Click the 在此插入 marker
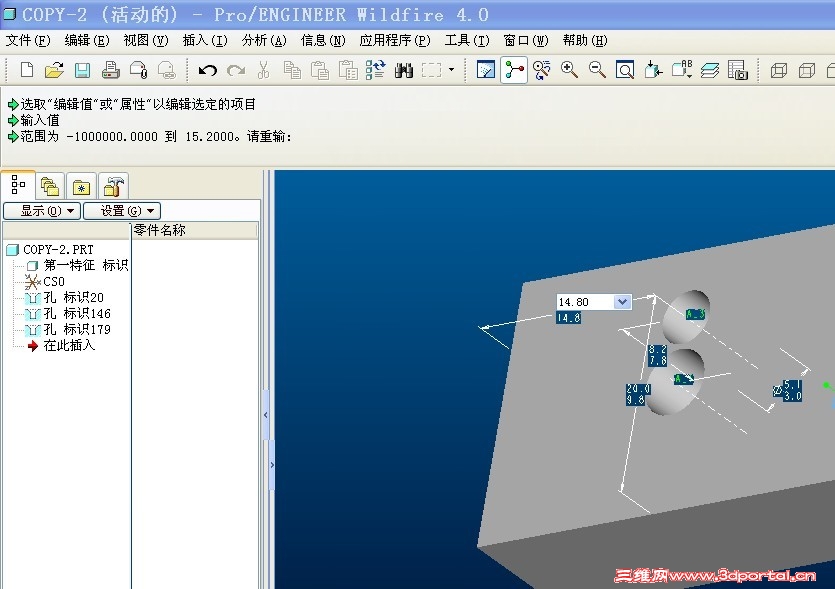 pyautogui.click(x=69, y=345)
